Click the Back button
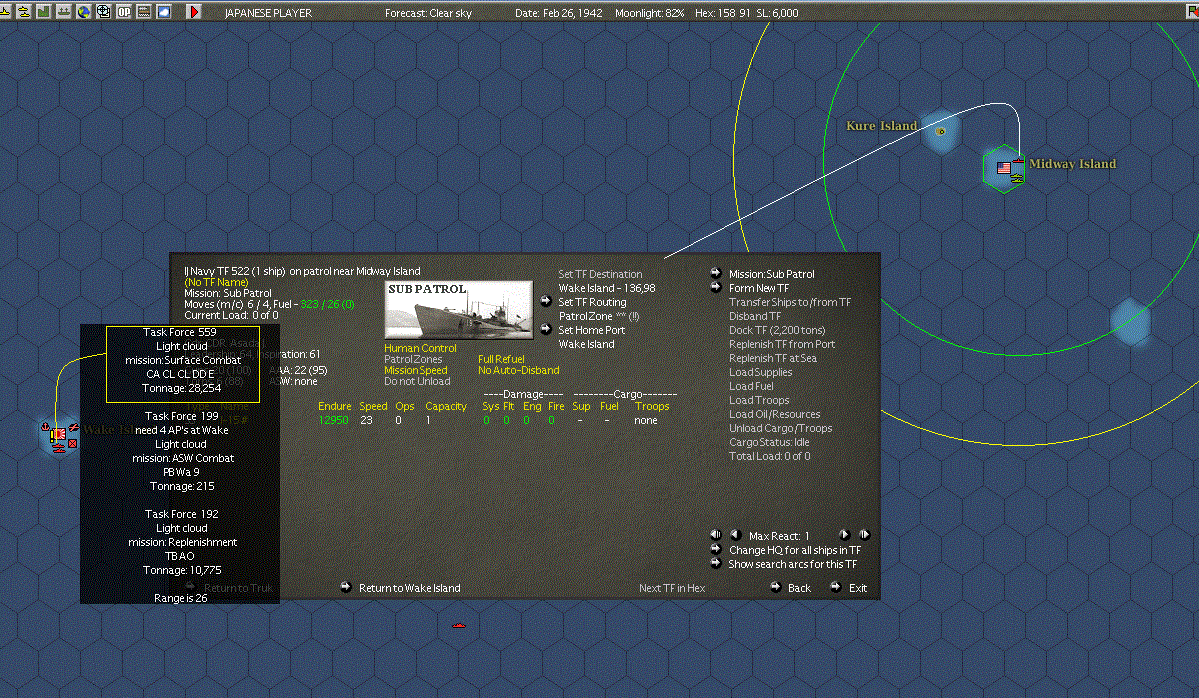The width and height of the screenshot is (1199, 698). coord(799,588)
